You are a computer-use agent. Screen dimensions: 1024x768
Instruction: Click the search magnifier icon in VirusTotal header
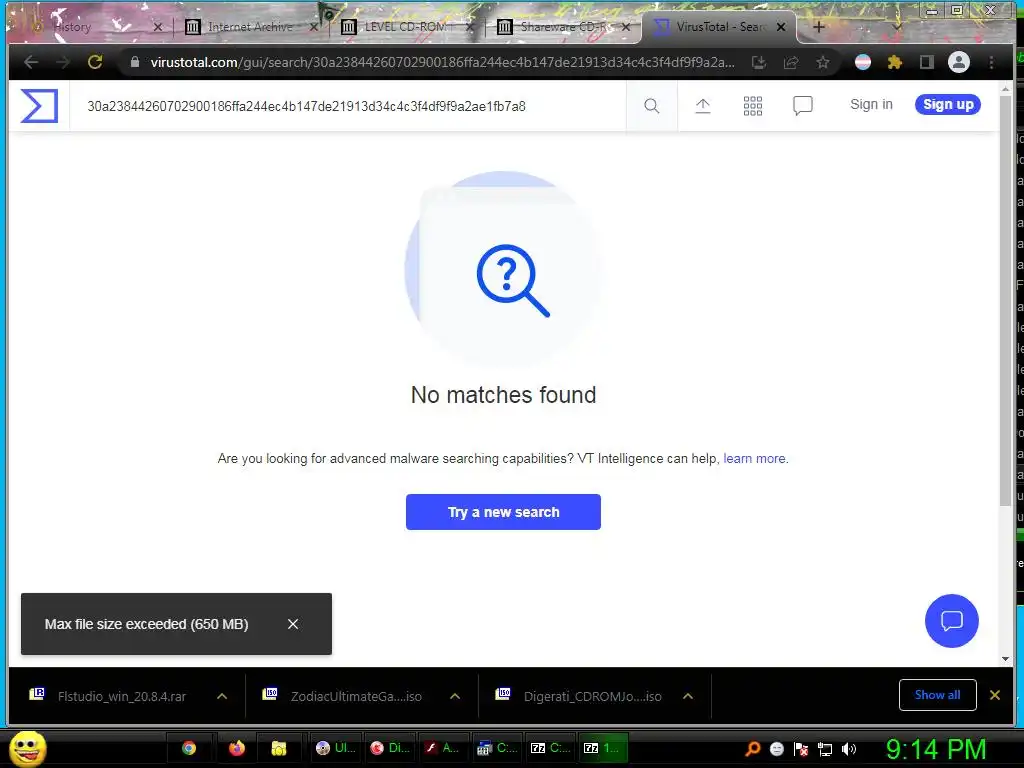651,106
